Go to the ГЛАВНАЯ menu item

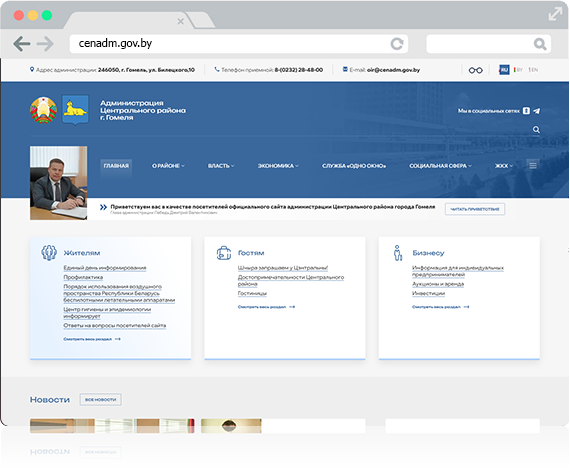pos(116,166)
